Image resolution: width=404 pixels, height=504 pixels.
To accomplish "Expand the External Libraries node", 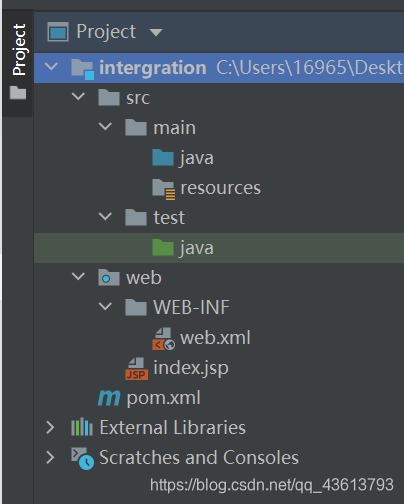I will (50, 427).
